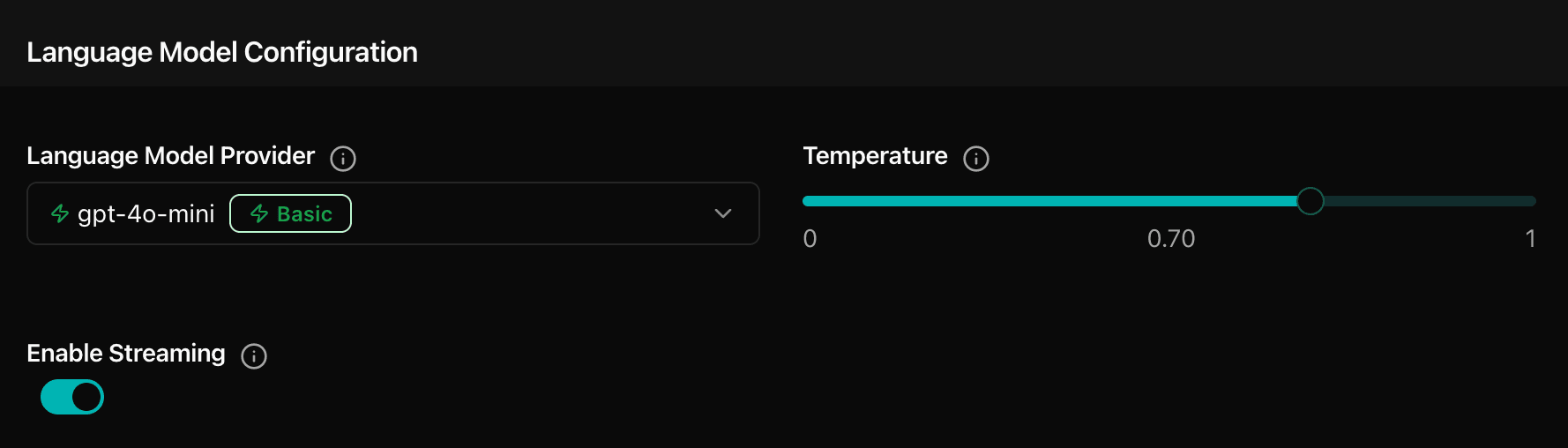Click the Enable Streaming label text
The width and height of the screenshot is (1568, 448).
[x=126, y=354]
